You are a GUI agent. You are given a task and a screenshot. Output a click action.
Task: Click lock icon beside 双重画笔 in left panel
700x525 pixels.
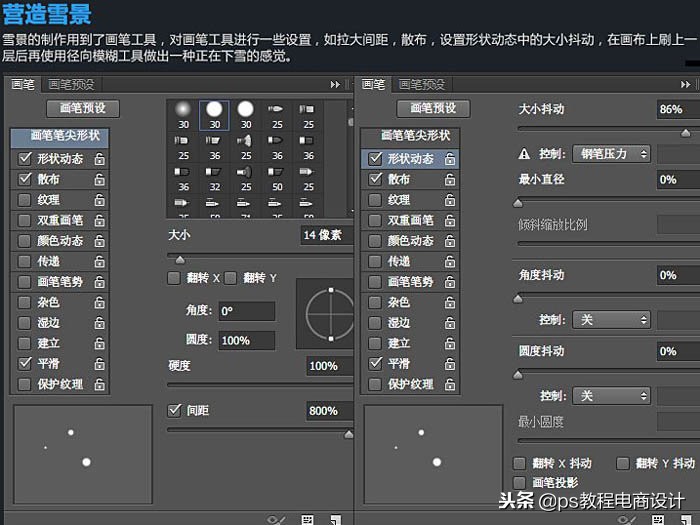pos(100,221)
